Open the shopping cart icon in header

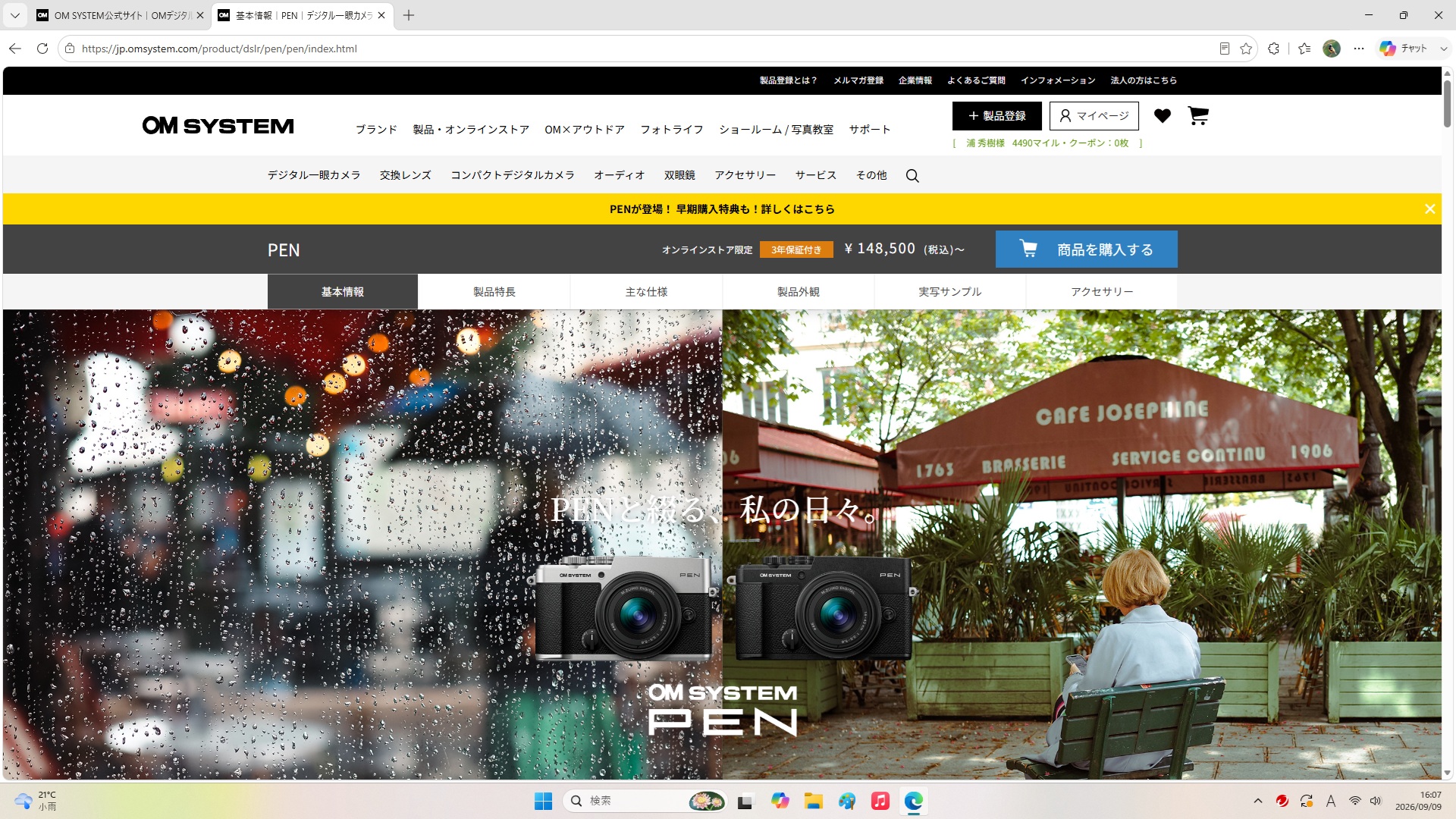[1198, 115]
